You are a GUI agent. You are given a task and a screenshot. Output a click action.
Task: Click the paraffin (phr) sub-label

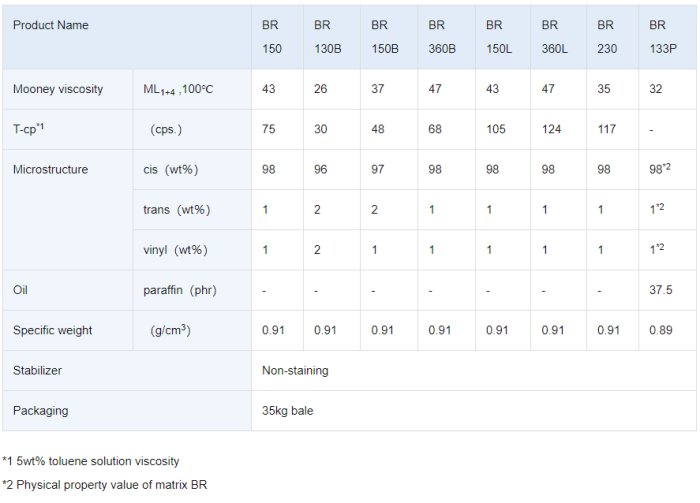[x=180, y=290]
